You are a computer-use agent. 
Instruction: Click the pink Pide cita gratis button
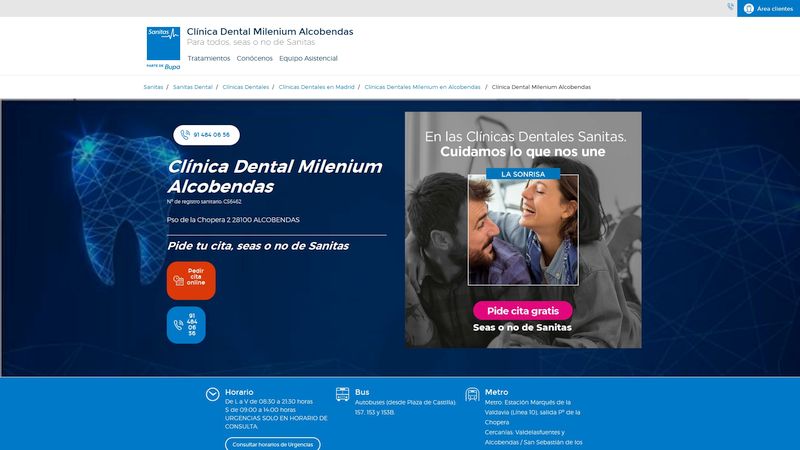click(522, 311)
